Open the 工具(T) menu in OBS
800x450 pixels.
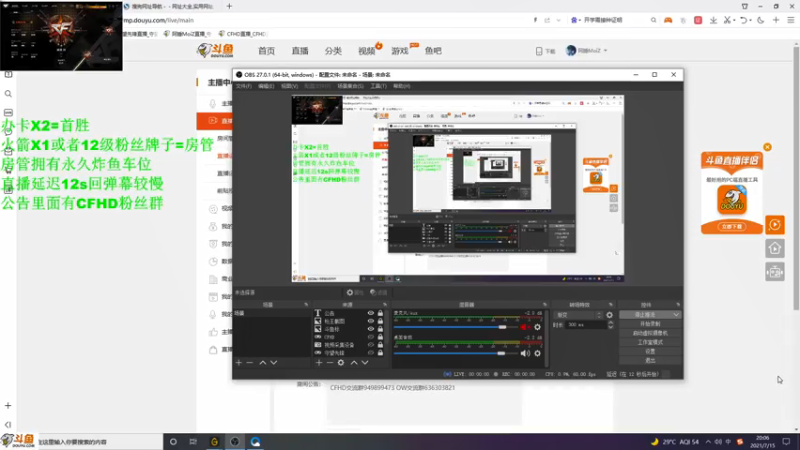(379, 86)
